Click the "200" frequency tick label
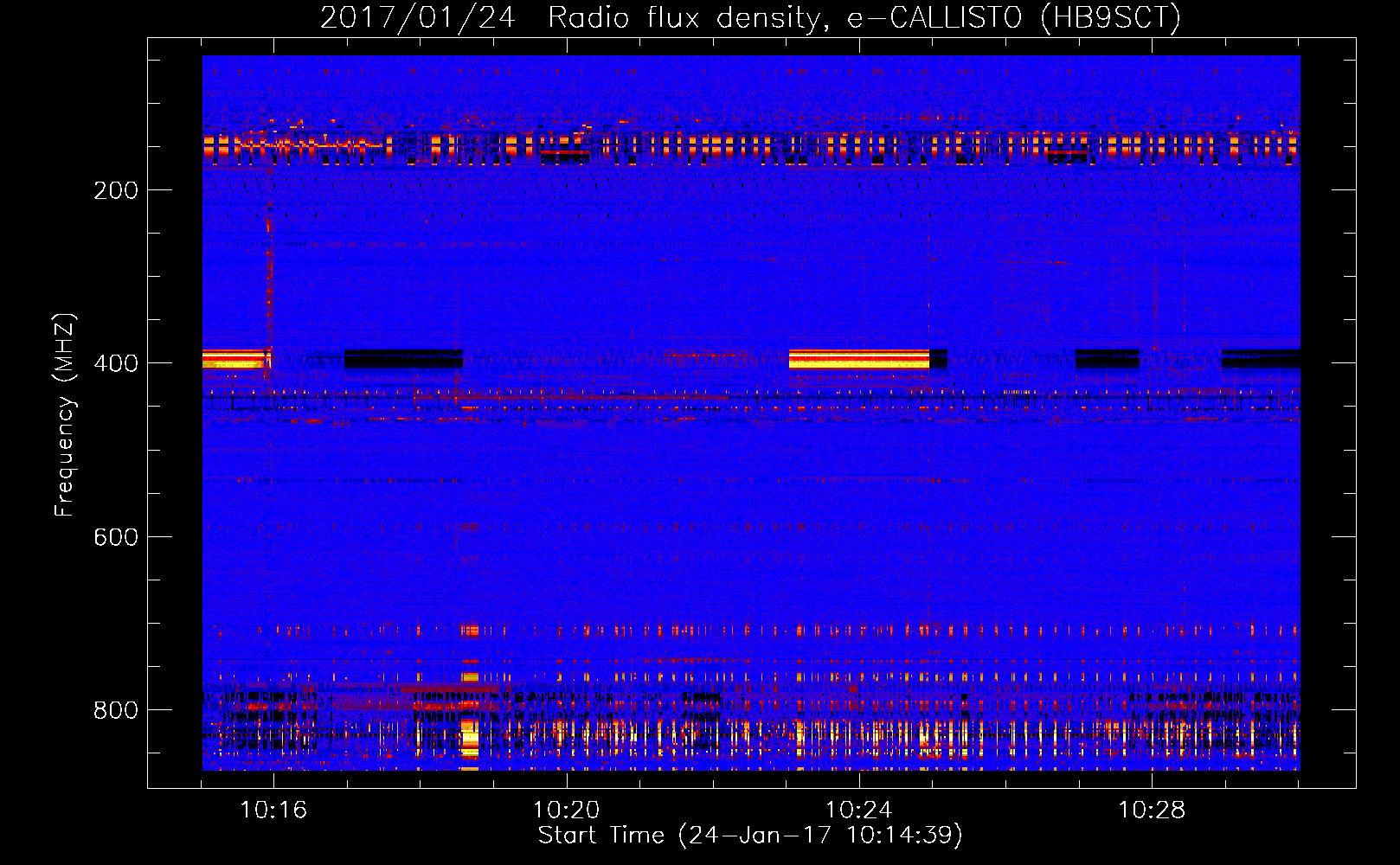This screenshot has width=1400, height=865. 116,190
